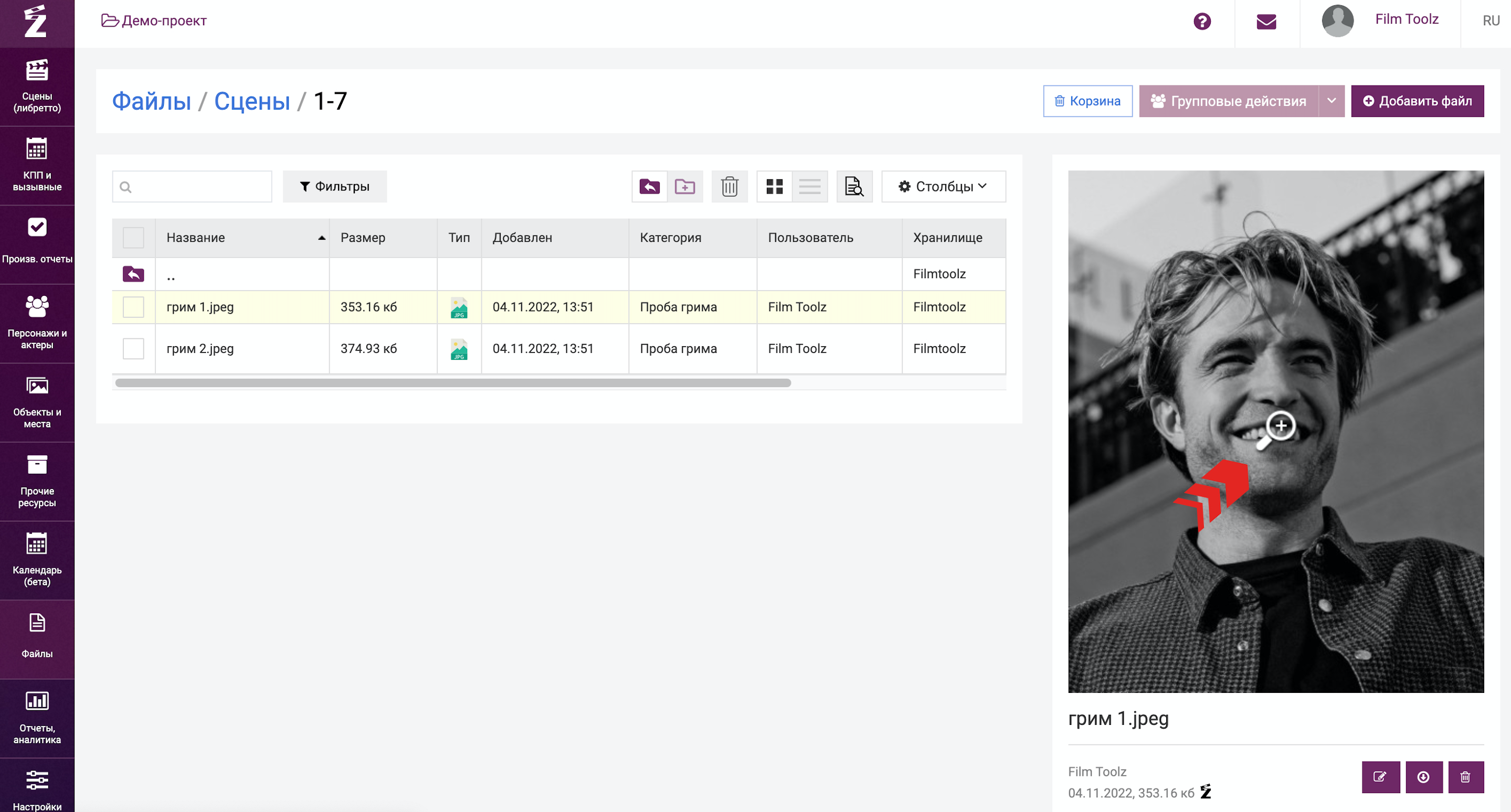Screen dimensions: 1511x812
Task: Go to Файлы breadcrumb link
Action: pyautogui.click(x=151, y=101)
